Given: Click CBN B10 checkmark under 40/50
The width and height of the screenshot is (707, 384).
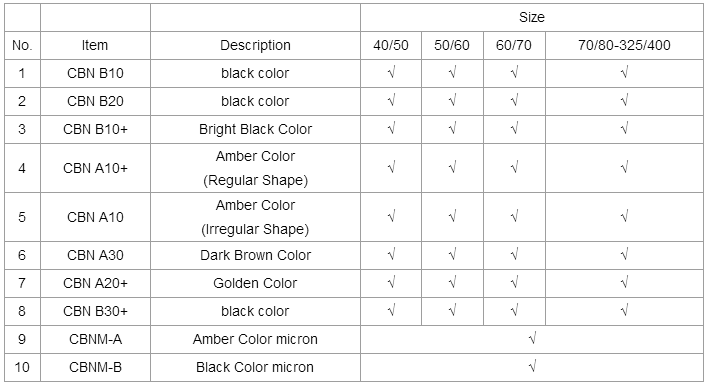Looking at the screenshot, I should [391, 73].
